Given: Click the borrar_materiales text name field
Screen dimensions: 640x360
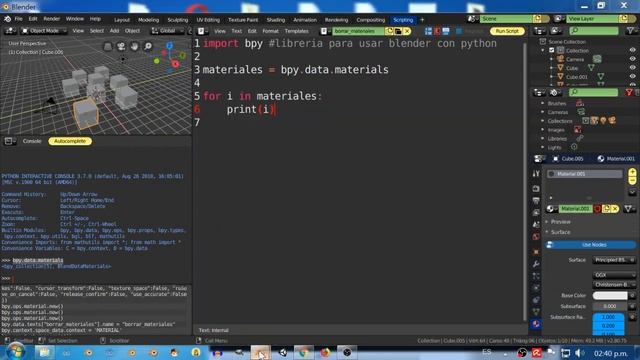Looking at the screenshot, I should pyautogui.click(x=358, y=31).
